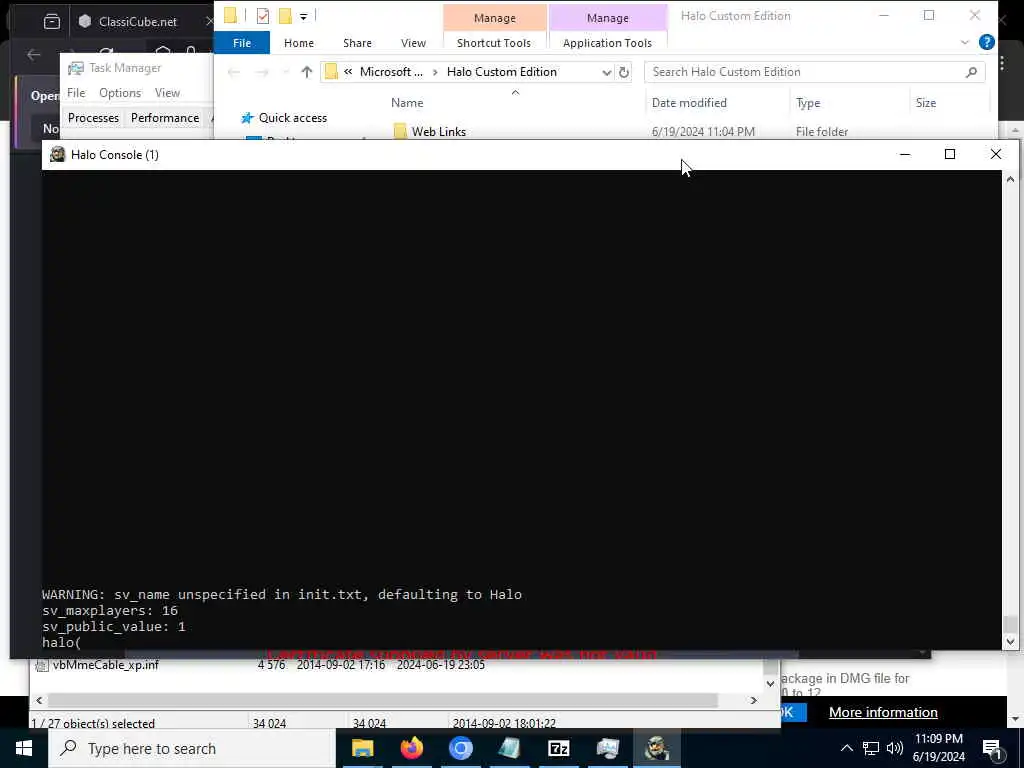Open volume control tray icon
Viewport: 1024px width, 768px height.
[895, 748]
